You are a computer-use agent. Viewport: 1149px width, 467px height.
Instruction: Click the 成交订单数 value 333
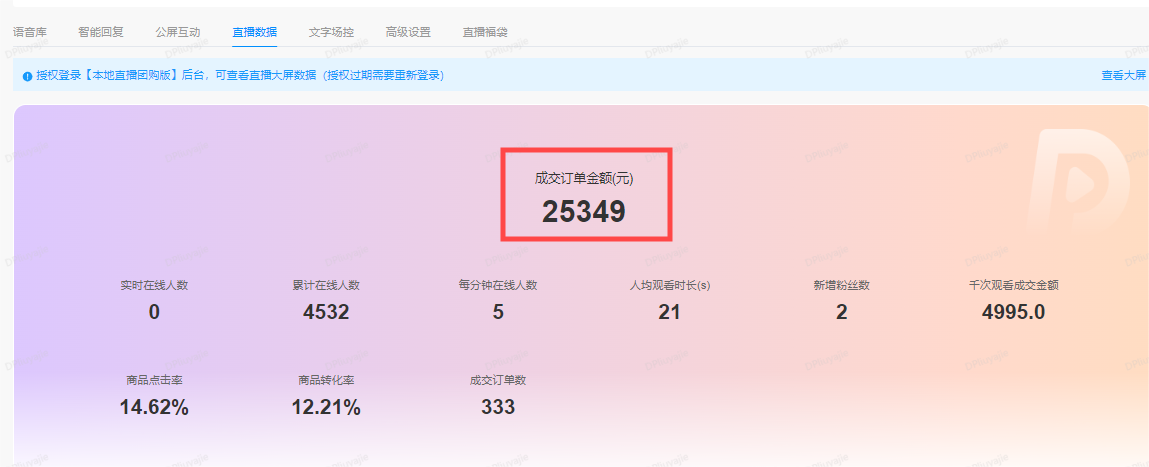tap(498, 407)
